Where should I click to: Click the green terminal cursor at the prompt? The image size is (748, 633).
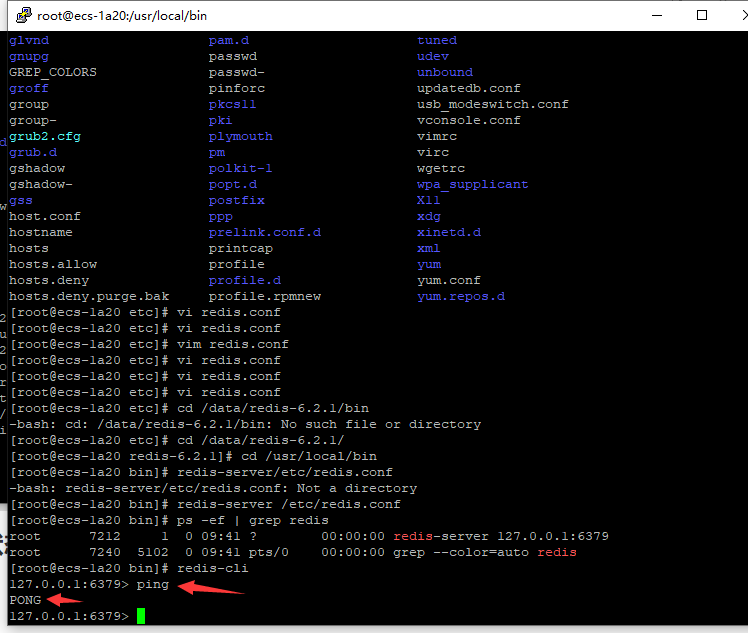click(x=141, y=616)
